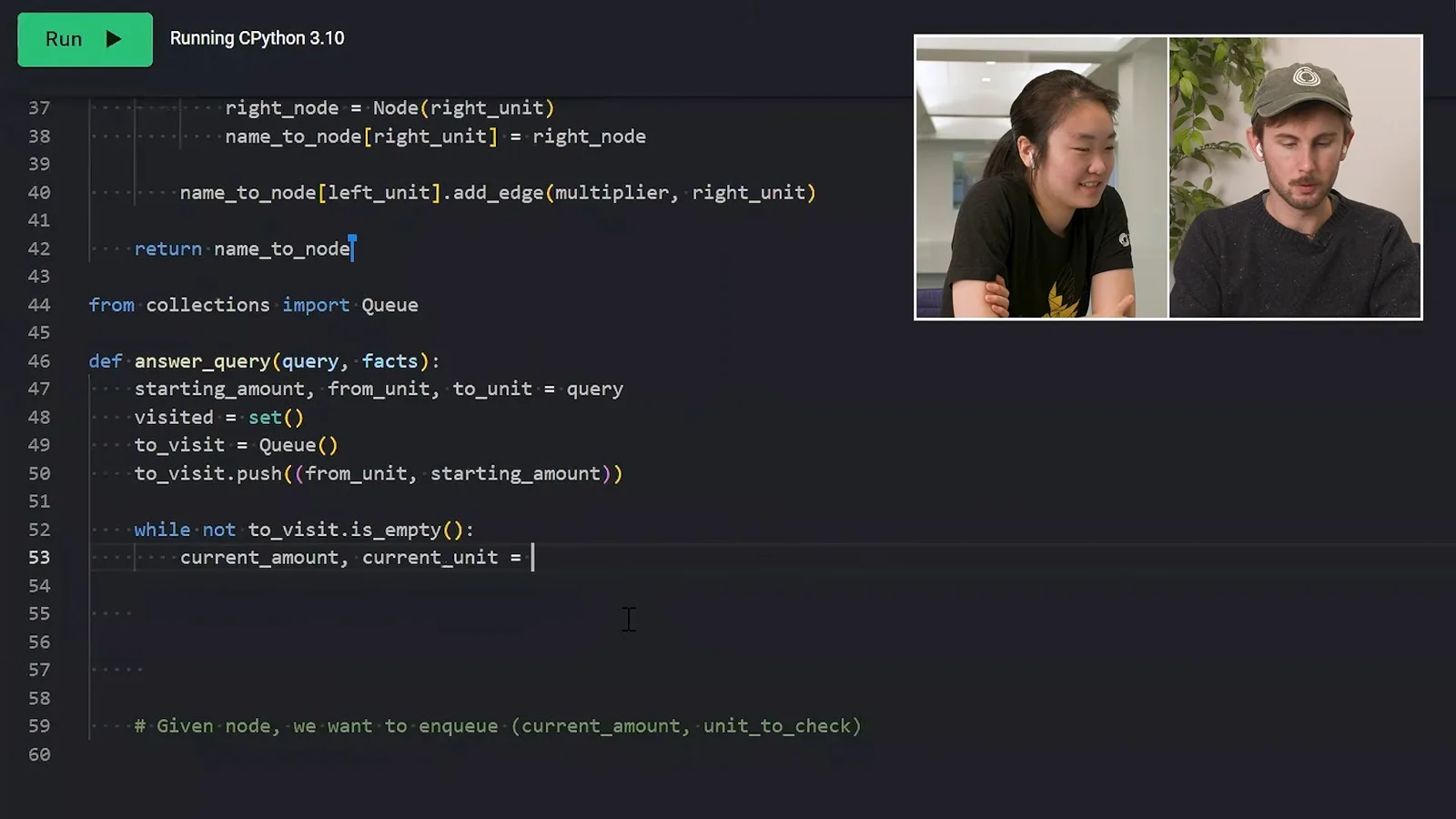Click the green Run button
1456x819 pixels.
[85, 39]
